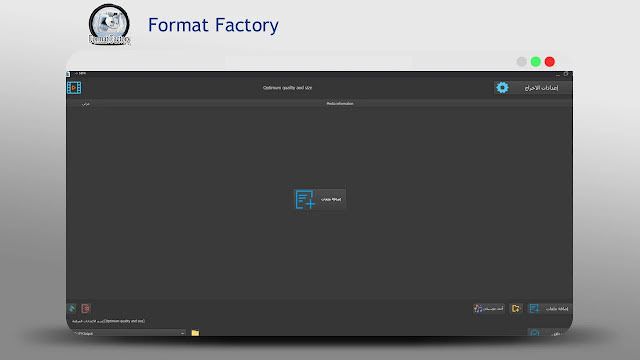Click the central add files button
Image resolution: width=640 pixels, height=360 pixels.
point(320,199)
